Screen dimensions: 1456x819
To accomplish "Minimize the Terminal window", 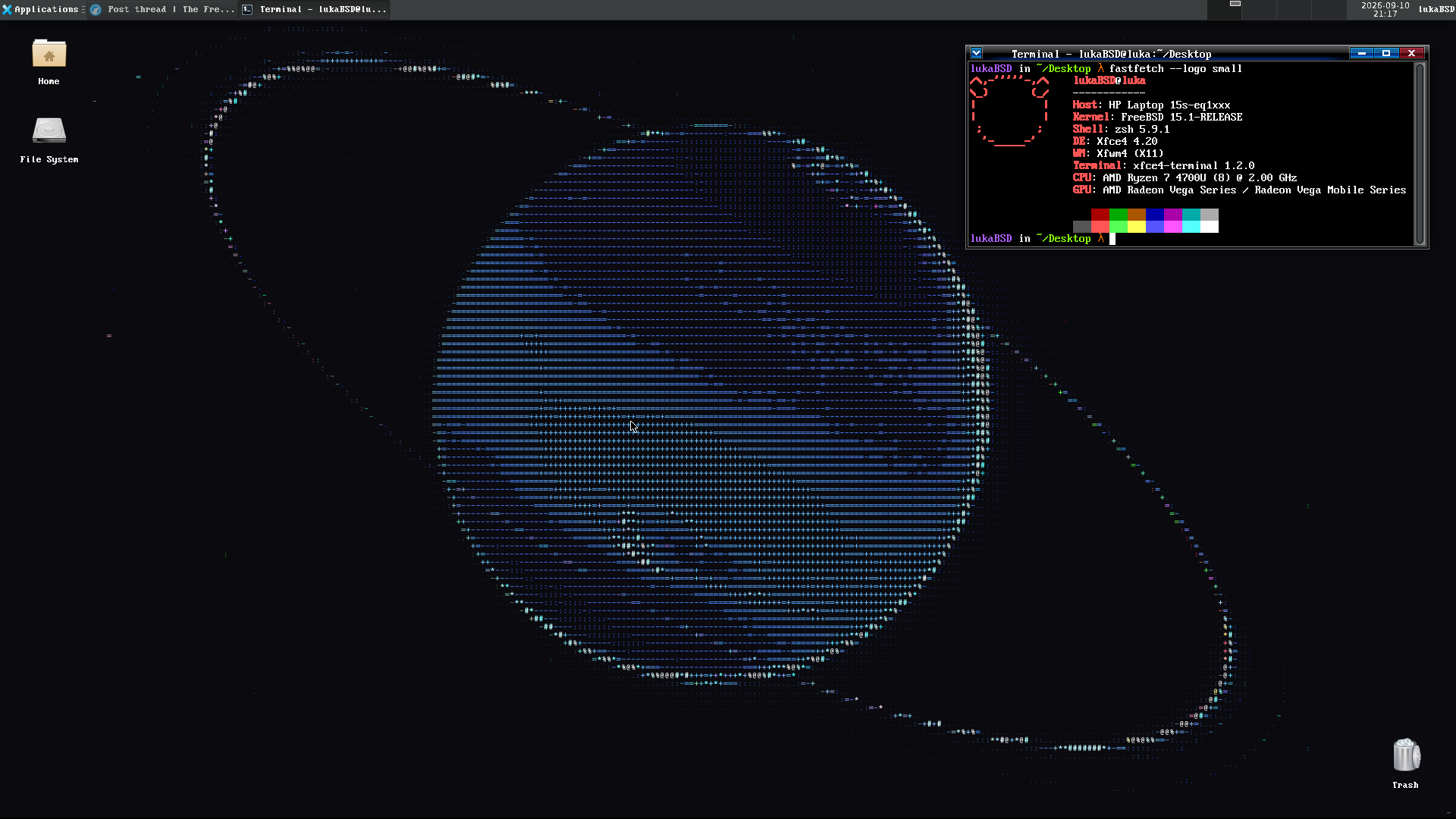I will coord(1362,53).
